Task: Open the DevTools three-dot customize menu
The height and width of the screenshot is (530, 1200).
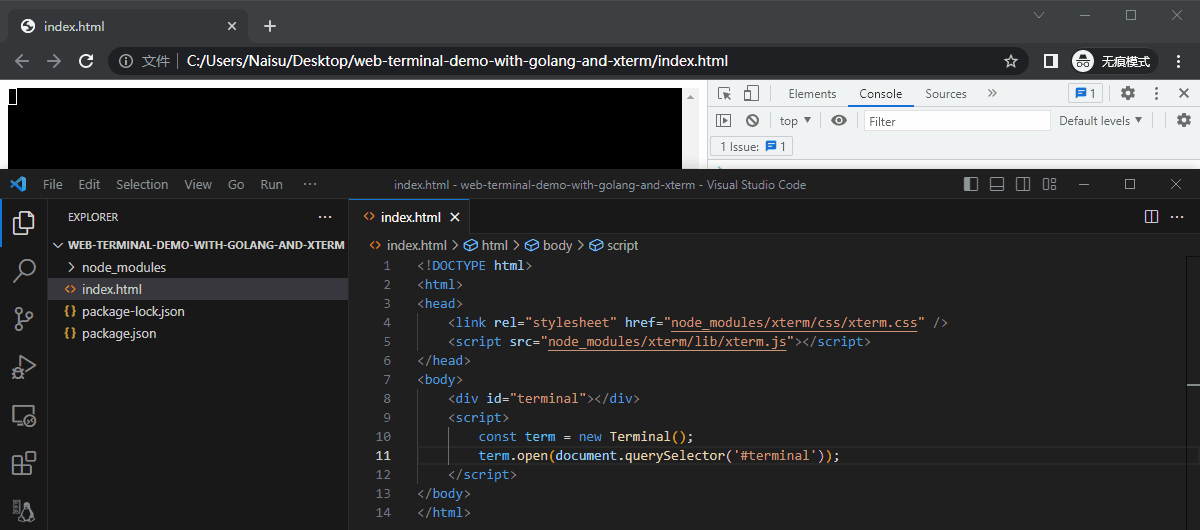Action: 1157,93
